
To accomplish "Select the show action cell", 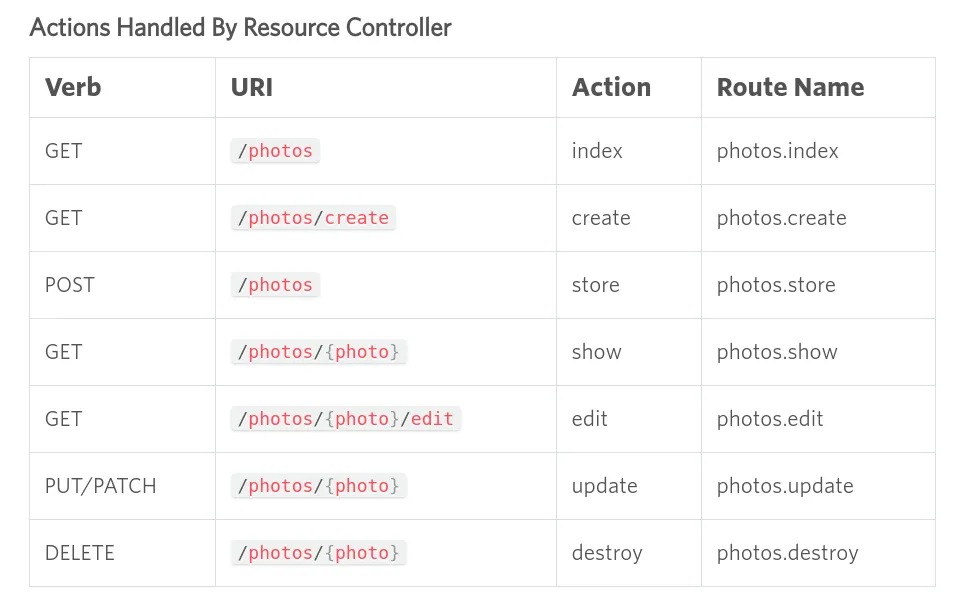I will coord(596,352).
